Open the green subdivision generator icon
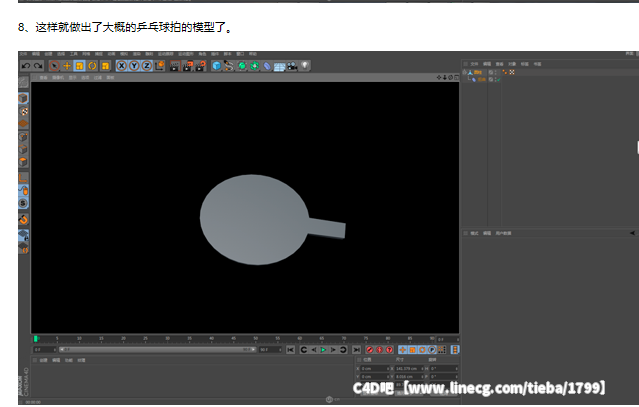The height and width of the screenshot is (407, 639). tap(242, 66)
